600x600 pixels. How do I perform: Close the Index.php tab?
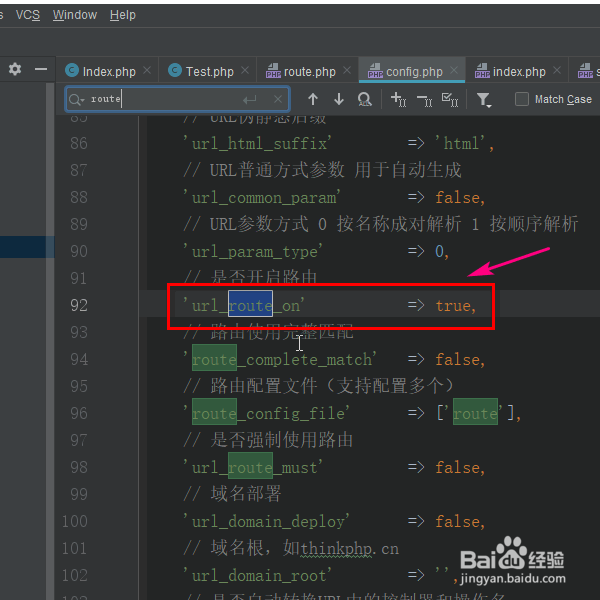[x=147, y=70]
